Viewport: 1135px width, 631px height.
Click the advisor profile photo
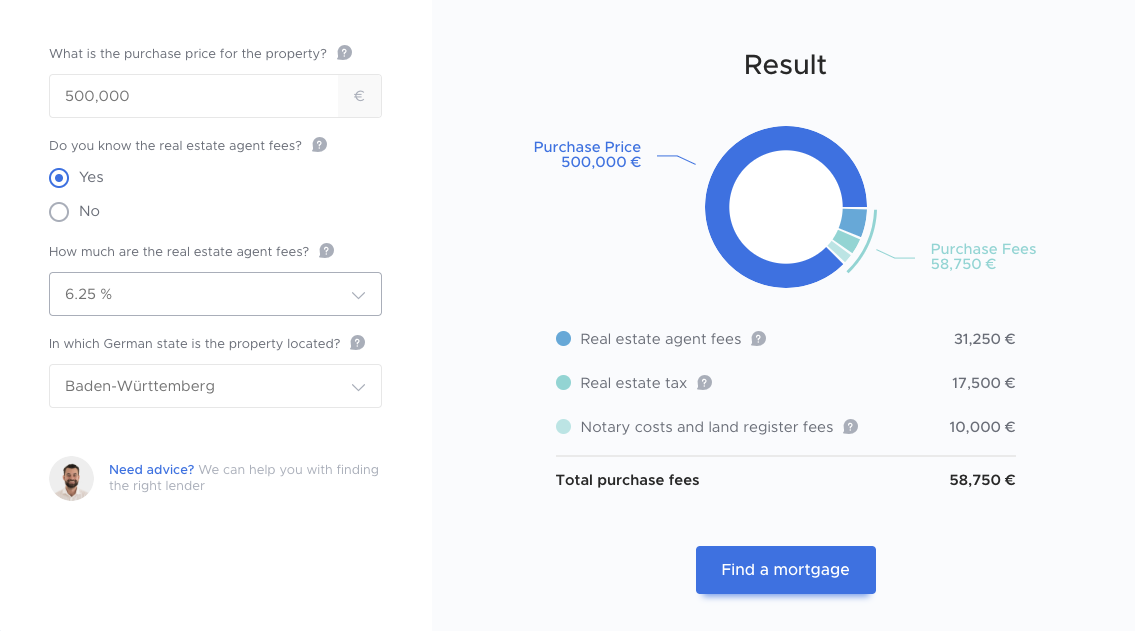(x=72, y=478)
